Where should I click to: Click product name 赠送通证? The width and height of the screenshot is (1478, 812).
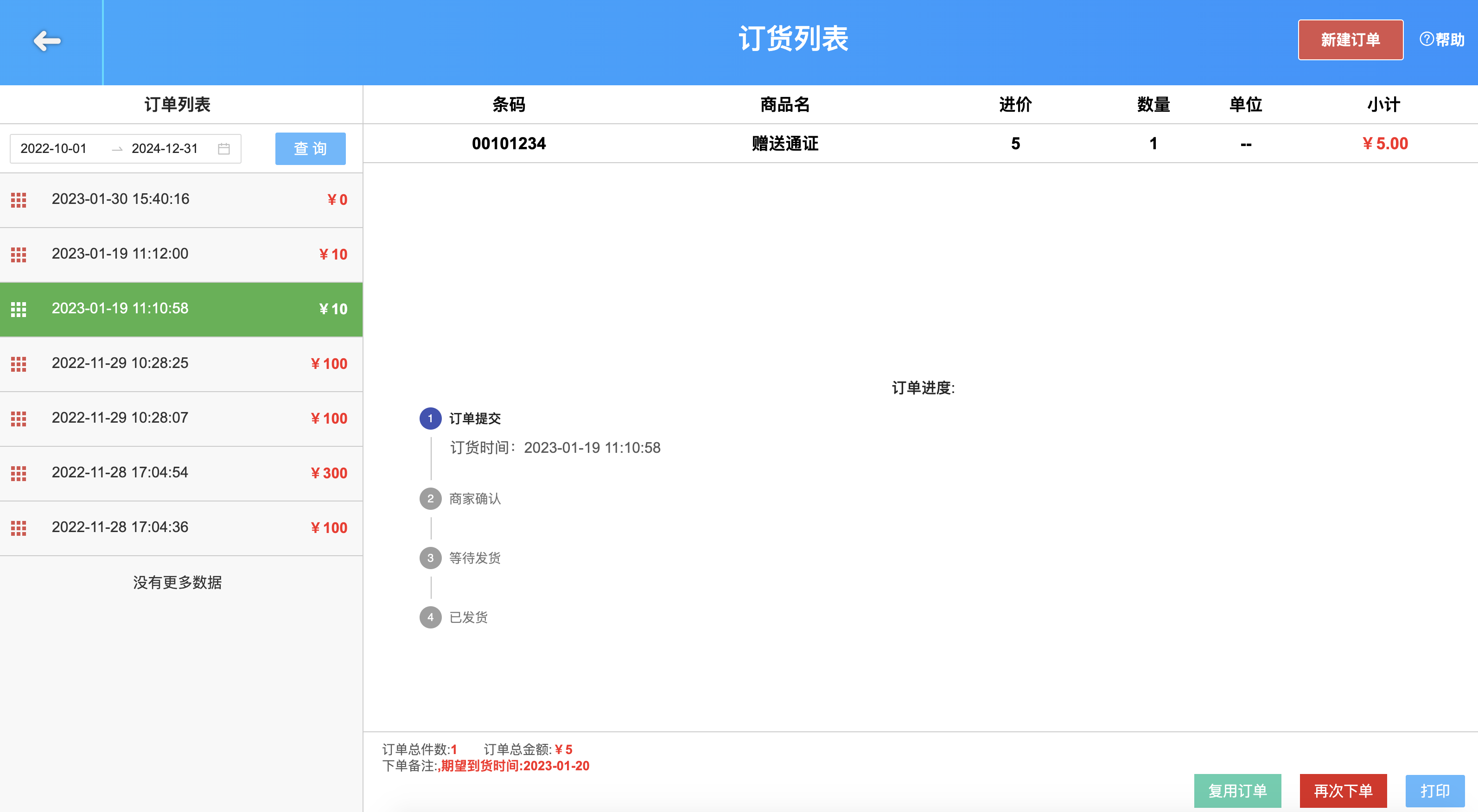pyautogui.click(x=785, y=143)
